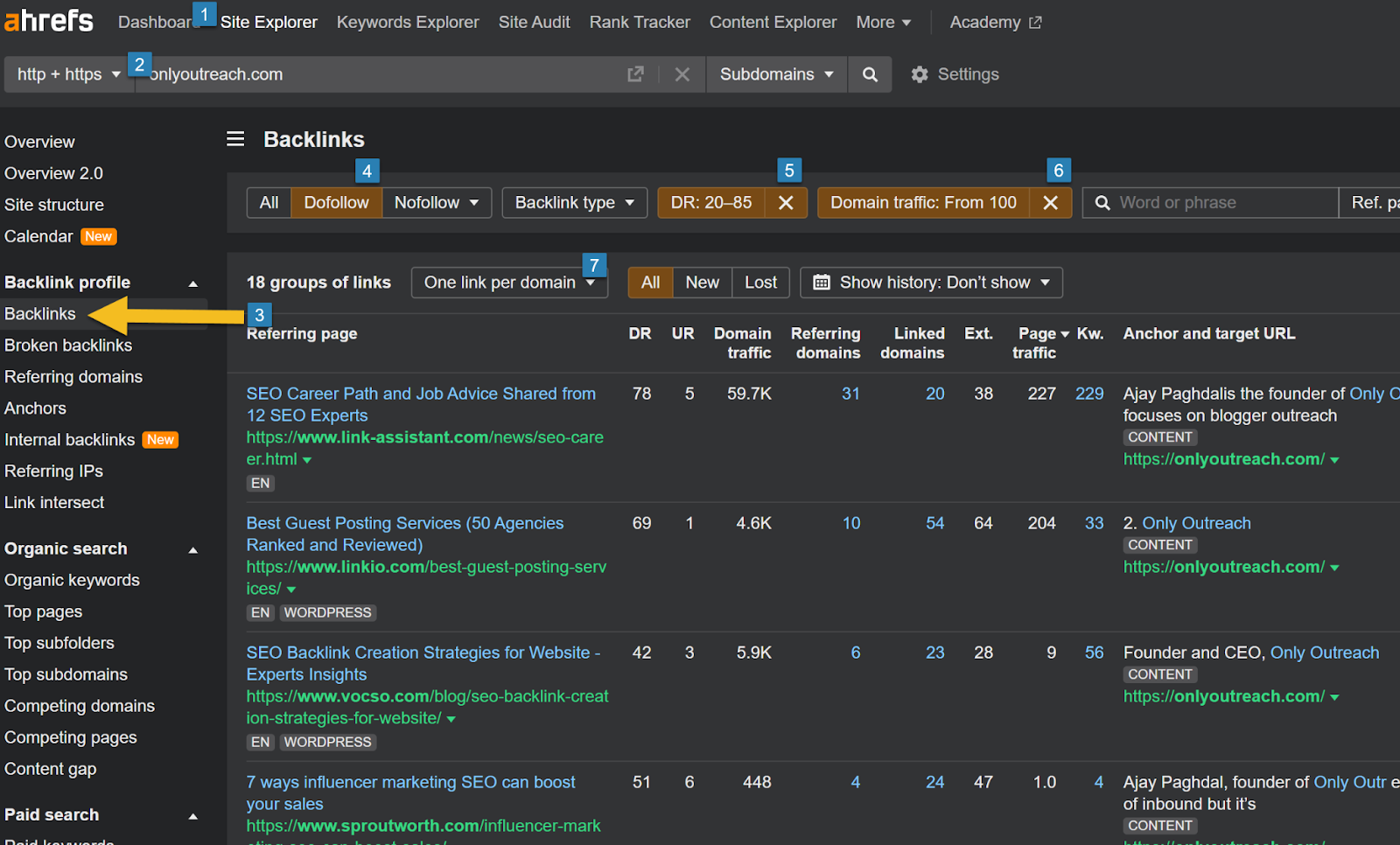
Task: Open Content Explorer tab
Action: click(773, 23)
